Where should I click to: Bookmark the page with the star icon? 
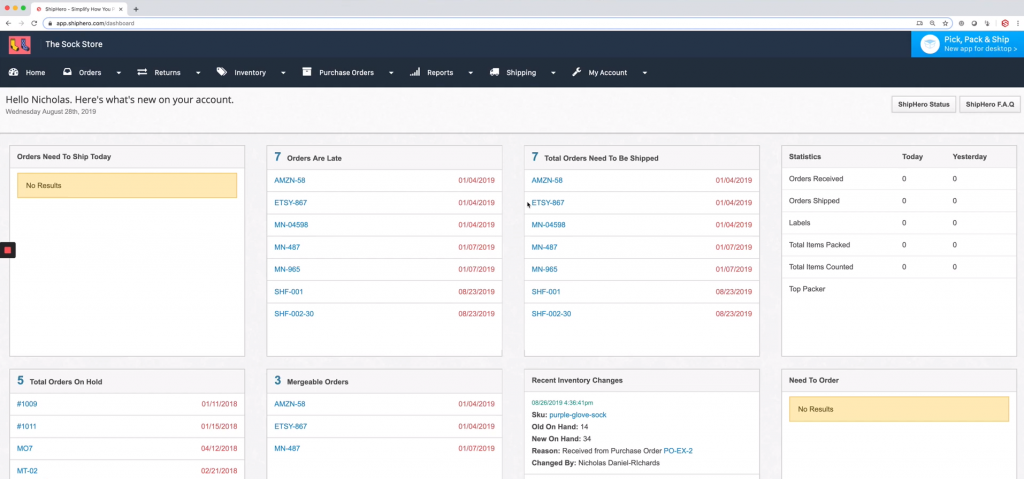pos(945,23)
